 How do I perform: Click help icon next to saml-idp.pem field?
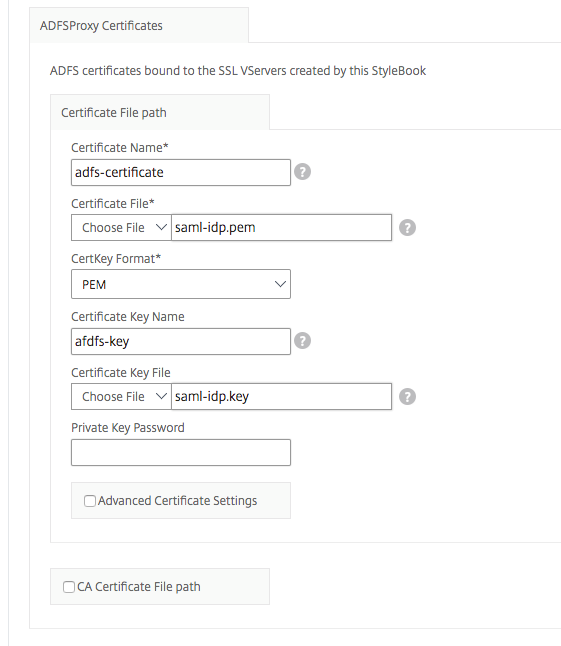[407, 227]
